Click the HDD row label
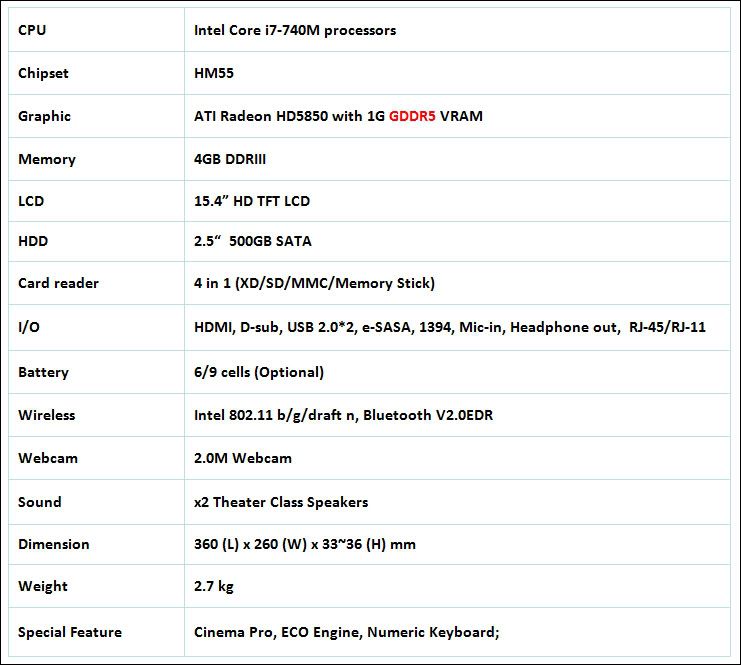 [x=33, y=241]
